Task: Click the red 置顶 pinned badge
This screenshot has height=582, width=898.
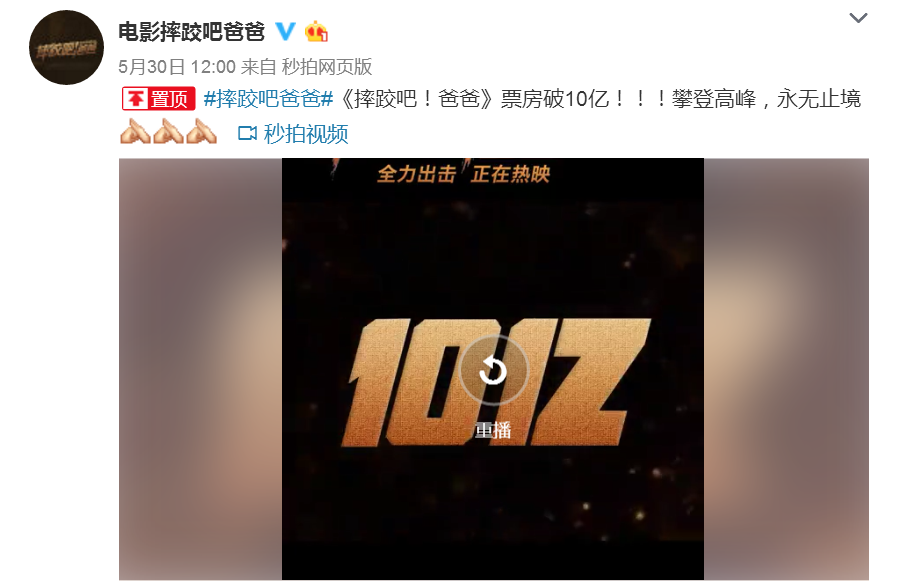Action: point(158,99)
